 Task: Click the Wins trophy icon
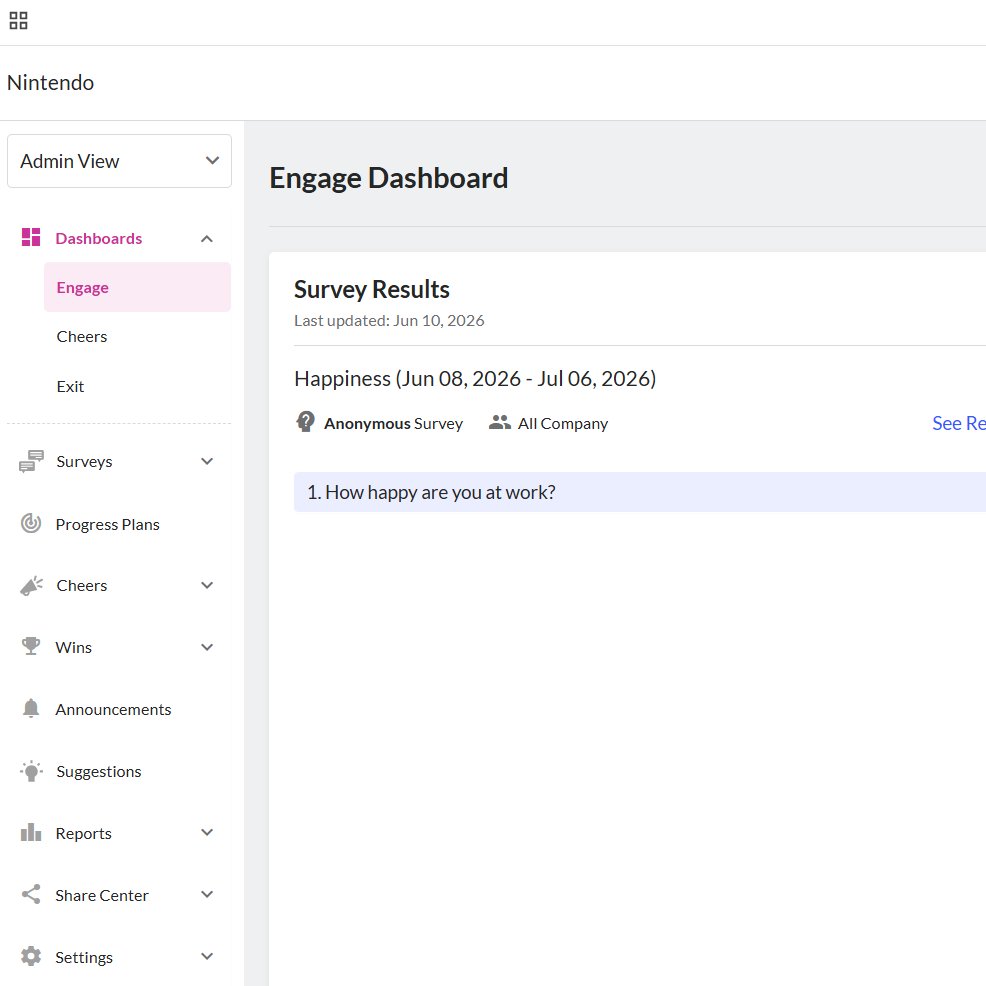click(x=31, y=646)
